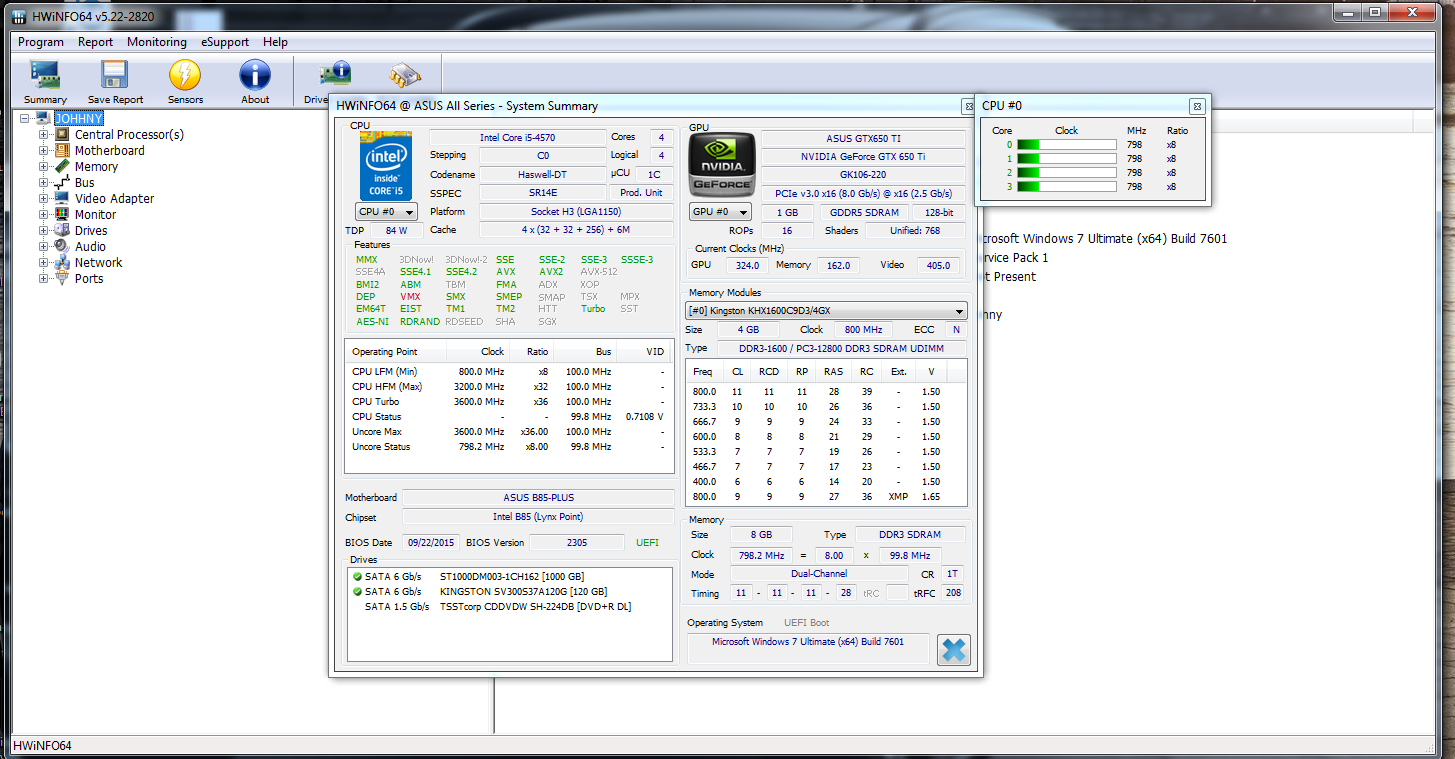The height and width of the screenshot is (759, 1455).
Task: Open the eSupport menu
Action: pos(225,42)
